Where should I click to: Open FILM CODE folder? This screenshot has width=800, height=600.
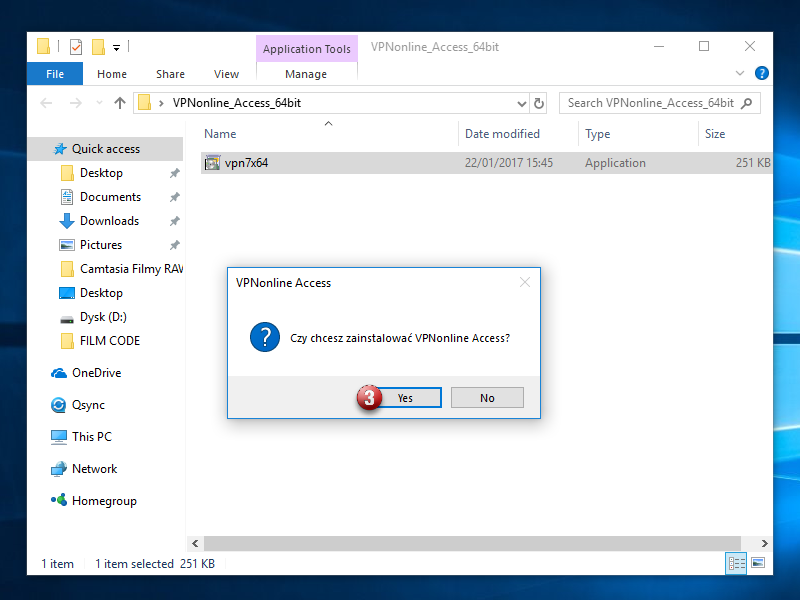click(x=110, y=341)
